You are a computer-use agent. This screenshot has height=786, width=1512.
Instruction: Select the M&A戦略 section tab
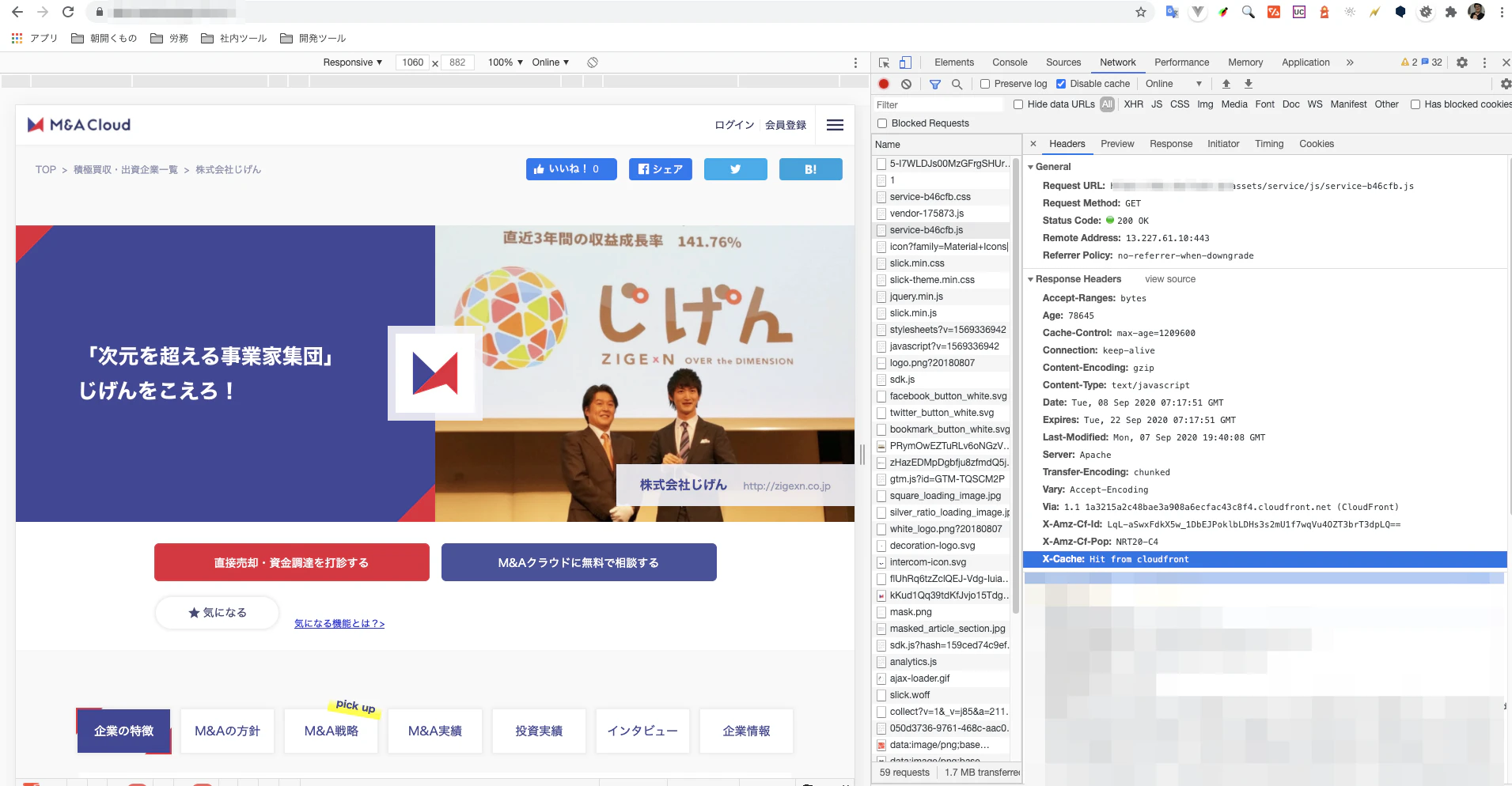click(x=332, y=731)
